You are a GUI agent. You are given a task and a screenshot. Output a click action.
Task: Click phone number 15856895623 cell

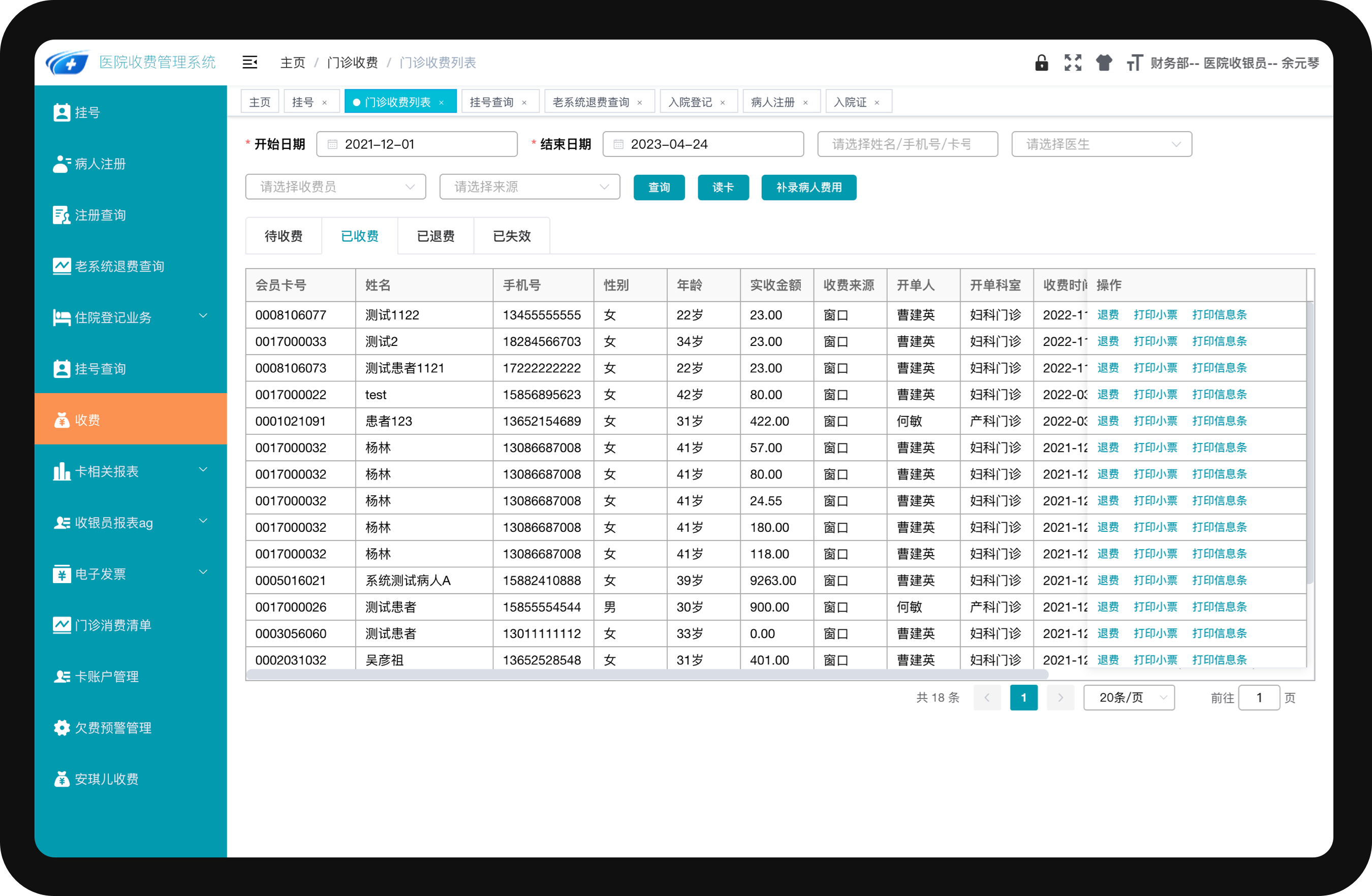point(543,395)
